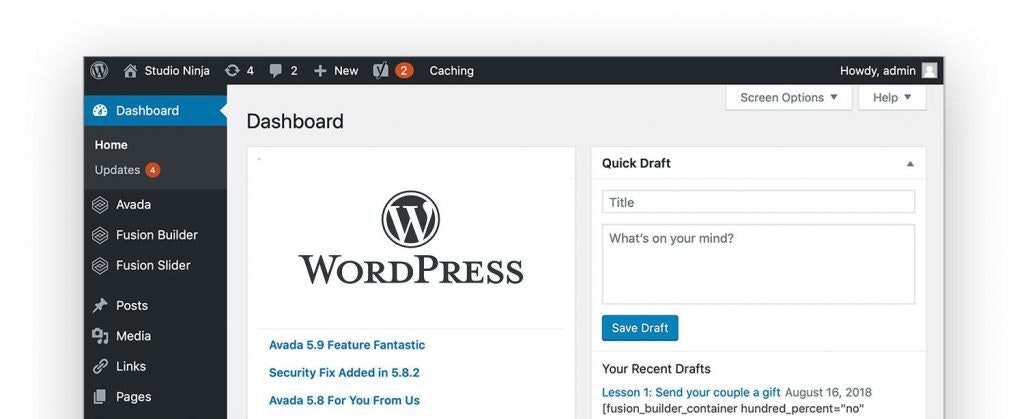Click the Yoast SEO icon with badge
Screen dimensions: 1024x419
point(381,71)
